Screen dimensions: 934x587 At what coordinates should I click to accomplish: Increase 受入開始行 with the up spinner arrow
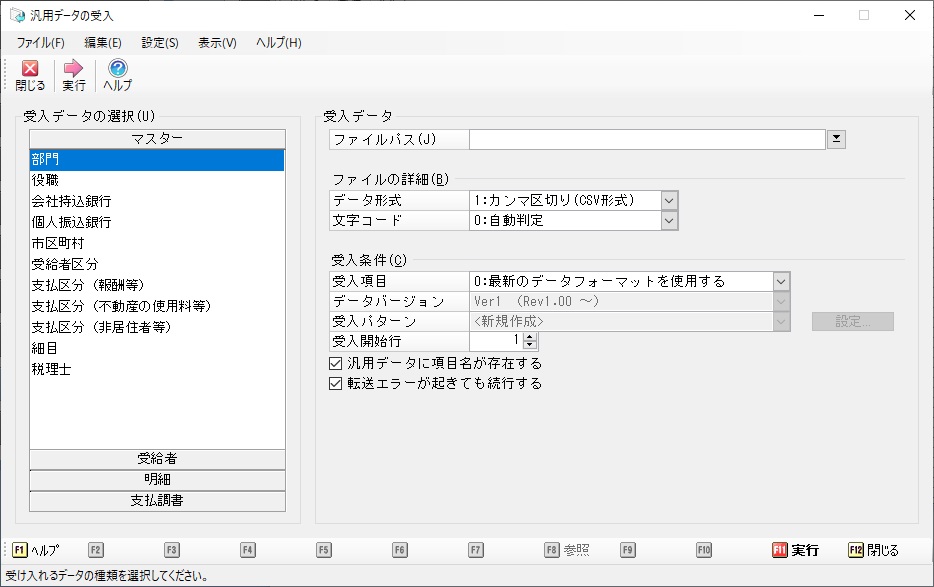point(530,337)
